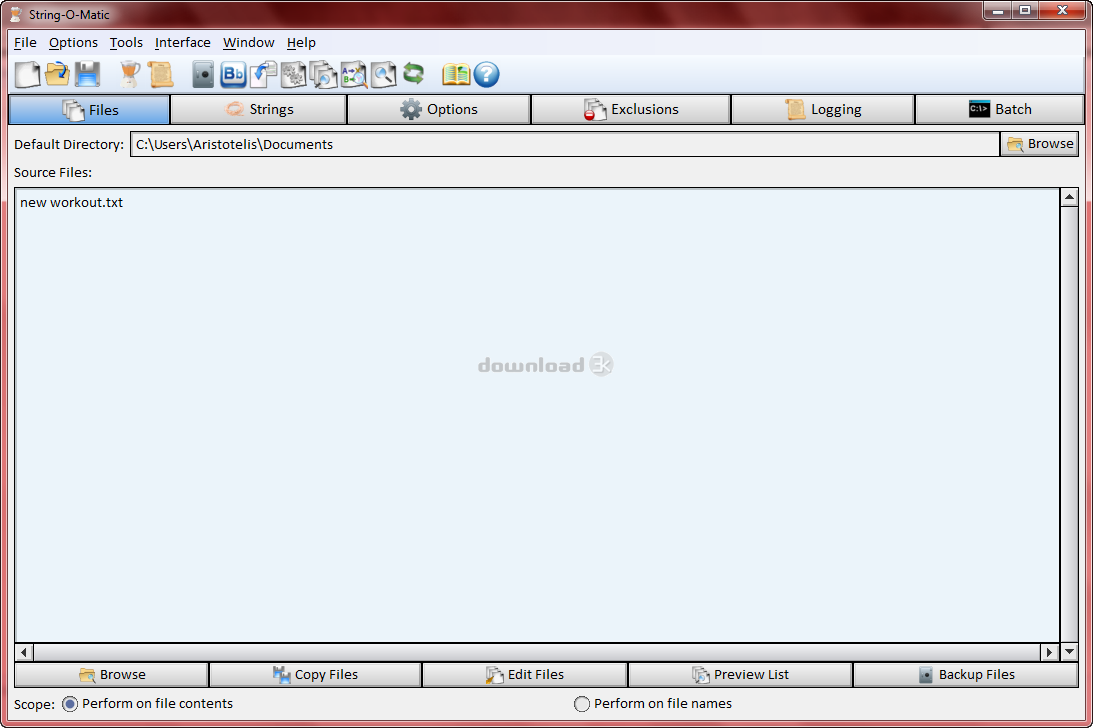Switch to the Strings tab

pos(259,109)
